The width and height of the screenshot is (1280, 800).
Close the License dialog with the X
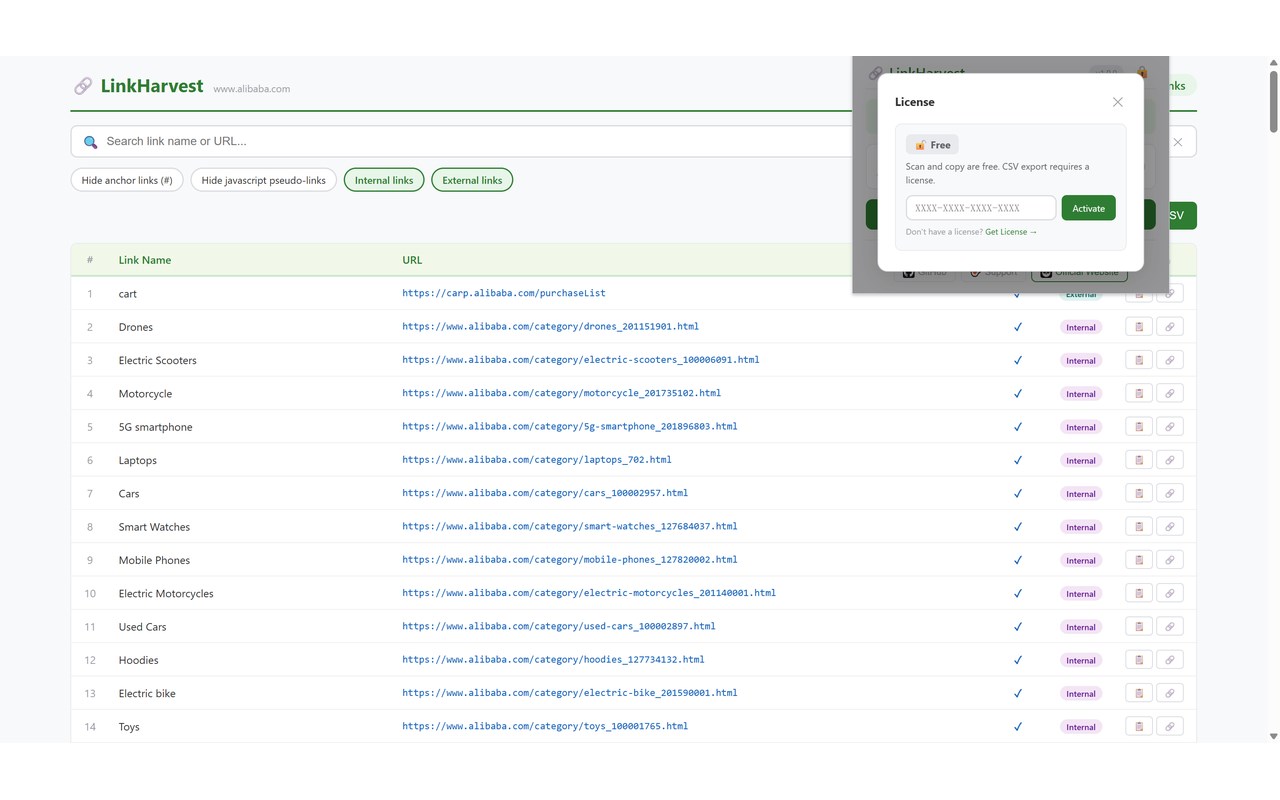point(1118,102)
